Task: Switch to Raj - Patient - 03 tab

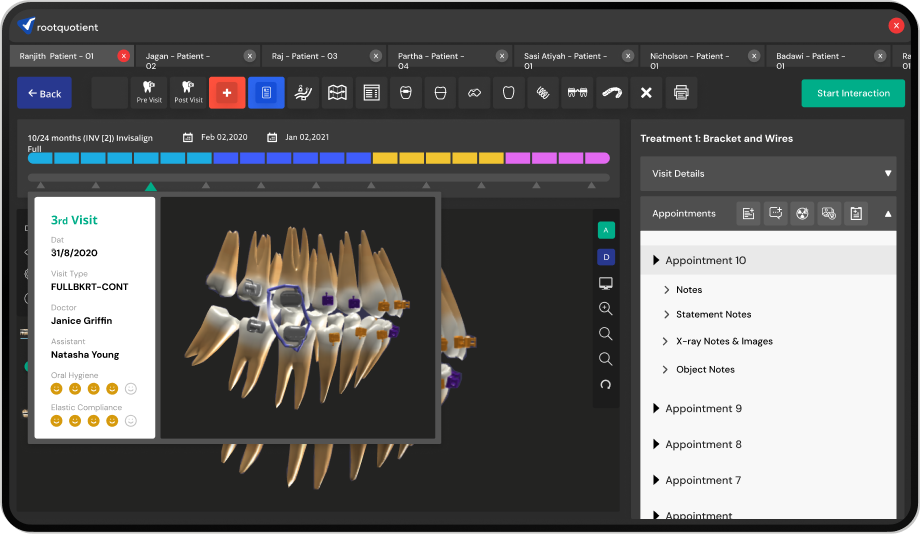Action: [324, 56]
